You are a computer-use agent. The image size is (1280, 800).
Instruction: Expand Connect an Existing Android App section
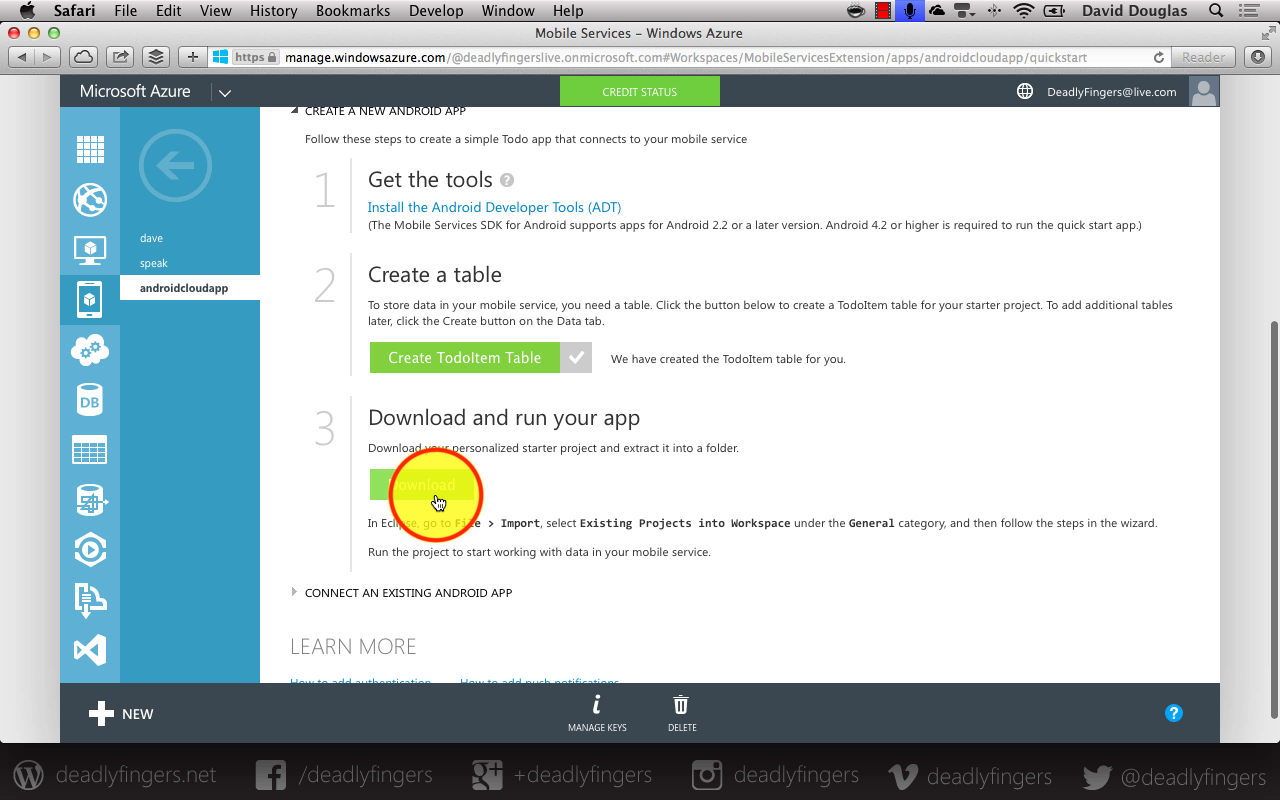coord(294,592)
